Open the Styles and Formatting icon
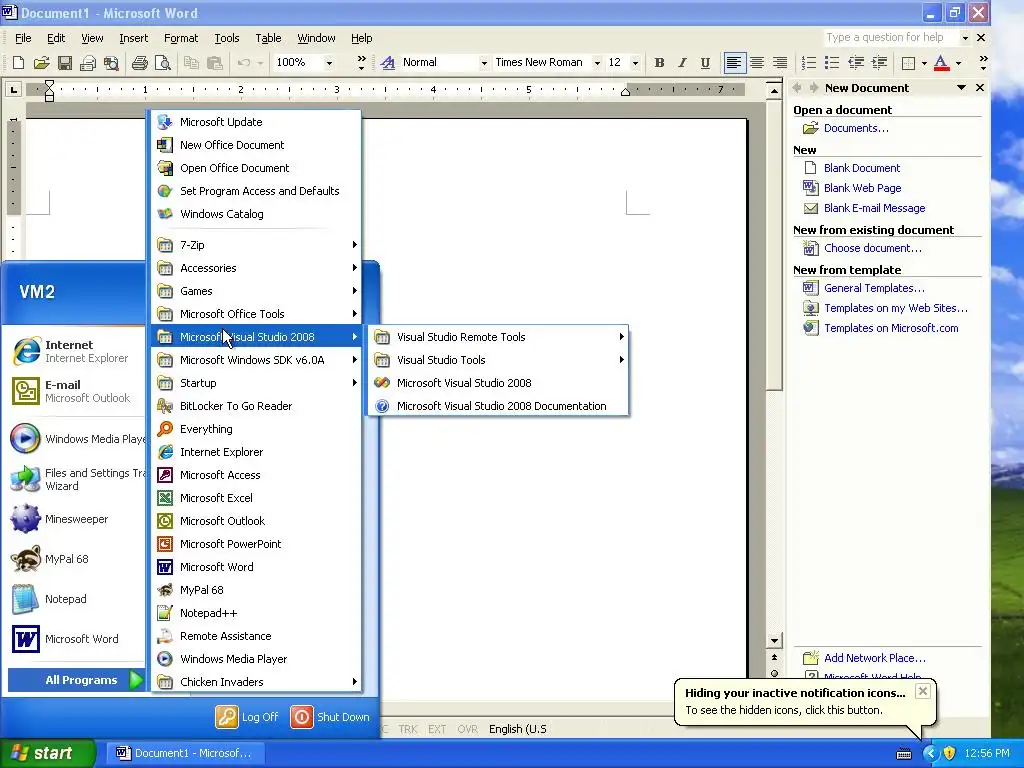 coord(387,63)
